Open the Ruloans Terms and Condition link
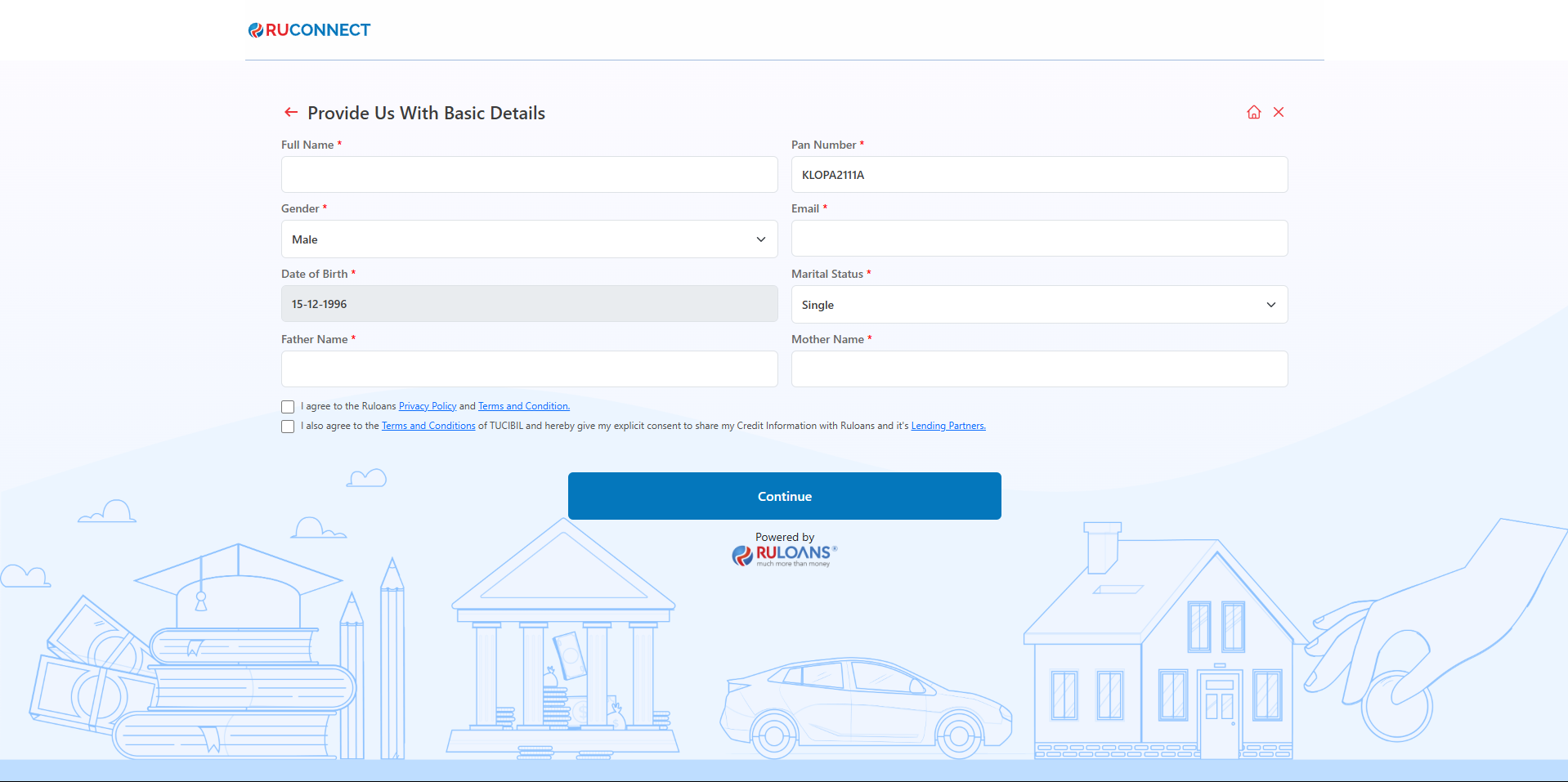Screen dimensions: 1568x782 click(523, 406)
